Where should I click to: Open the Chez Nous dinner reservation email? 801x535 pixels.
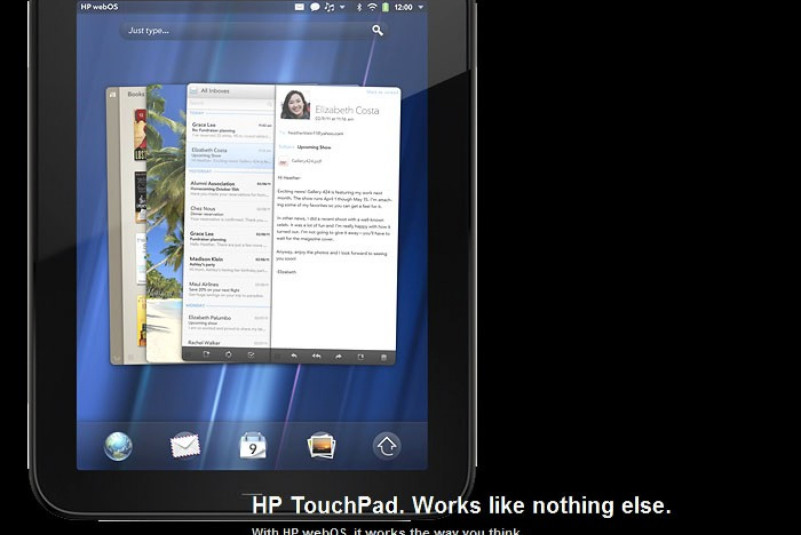(229, 214)
